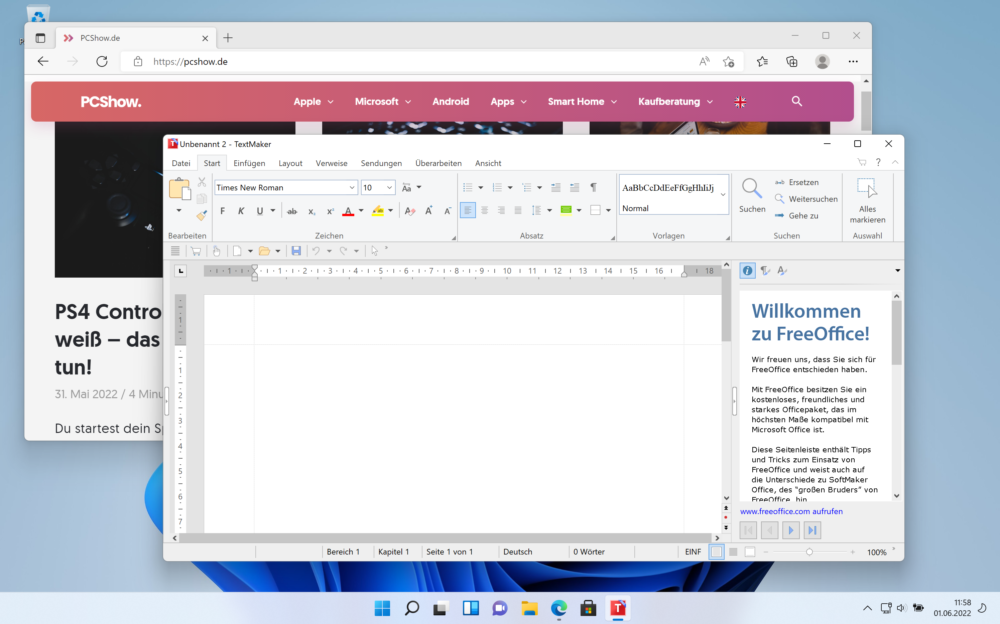Apply strikethrough formatting

(292, 211)
